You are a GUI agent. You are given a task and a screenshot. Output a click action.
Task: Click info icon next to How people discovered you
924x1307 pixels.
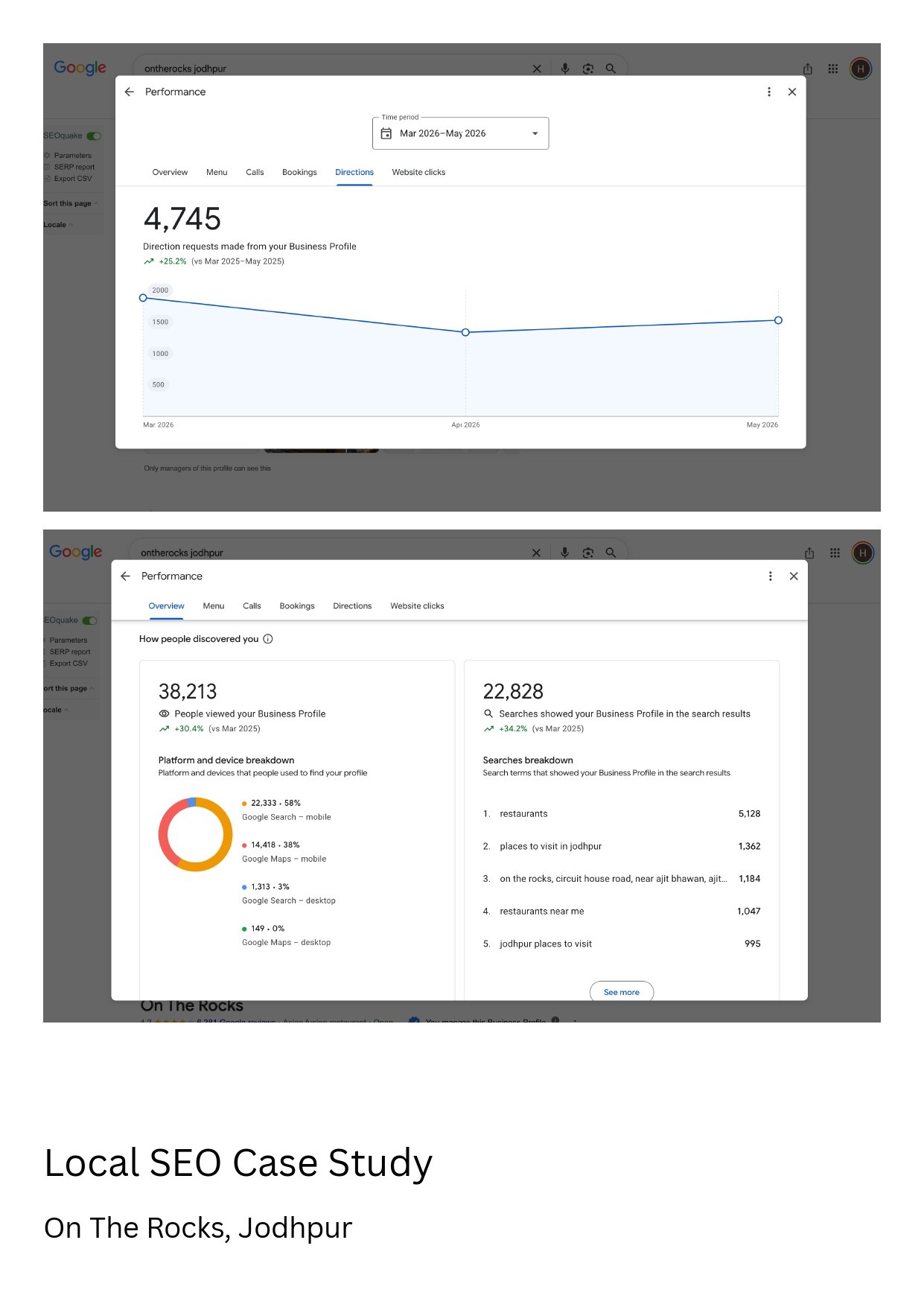(268, 639)
